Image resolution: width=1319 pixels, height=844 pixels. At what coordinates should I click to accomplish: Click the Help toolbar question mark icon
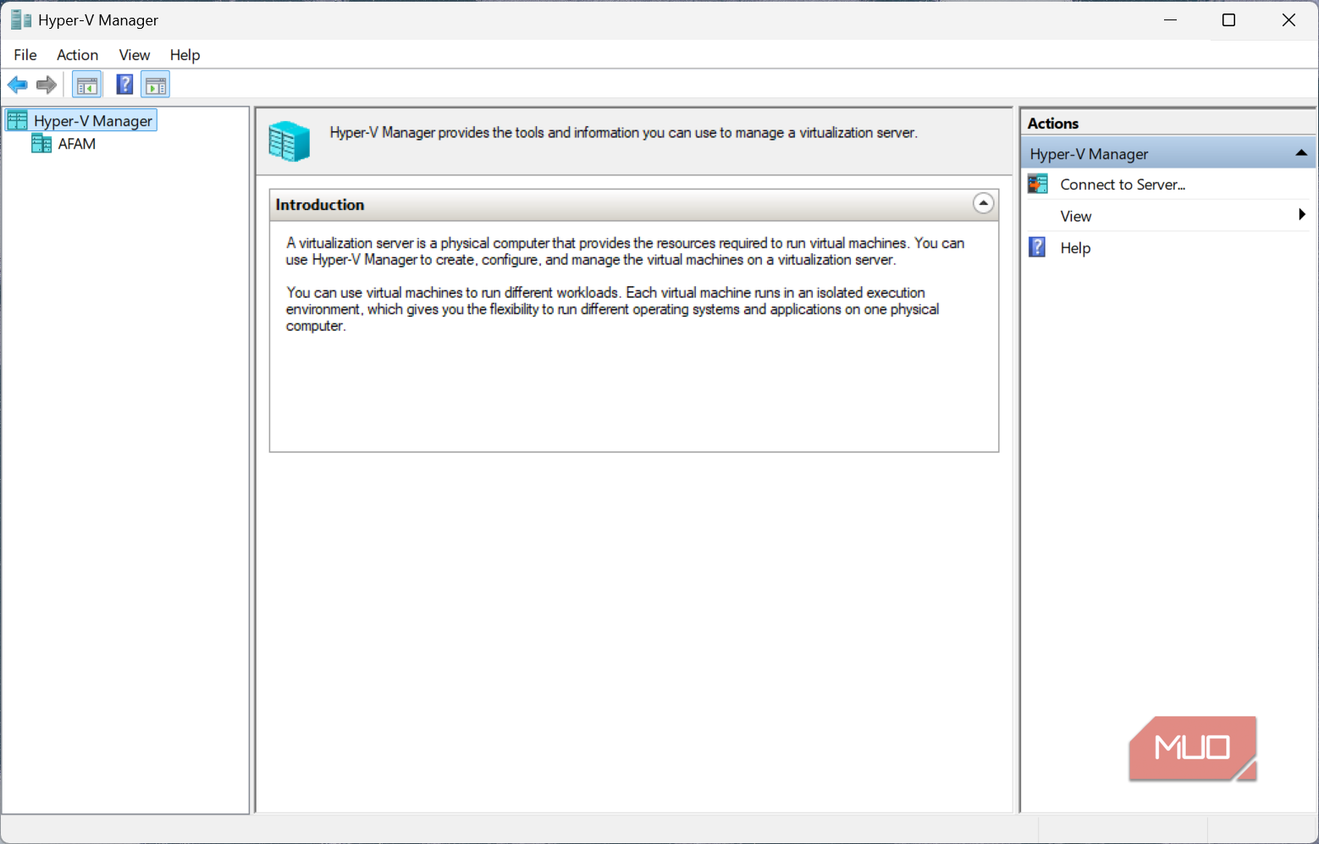click(x=125, y=85)
